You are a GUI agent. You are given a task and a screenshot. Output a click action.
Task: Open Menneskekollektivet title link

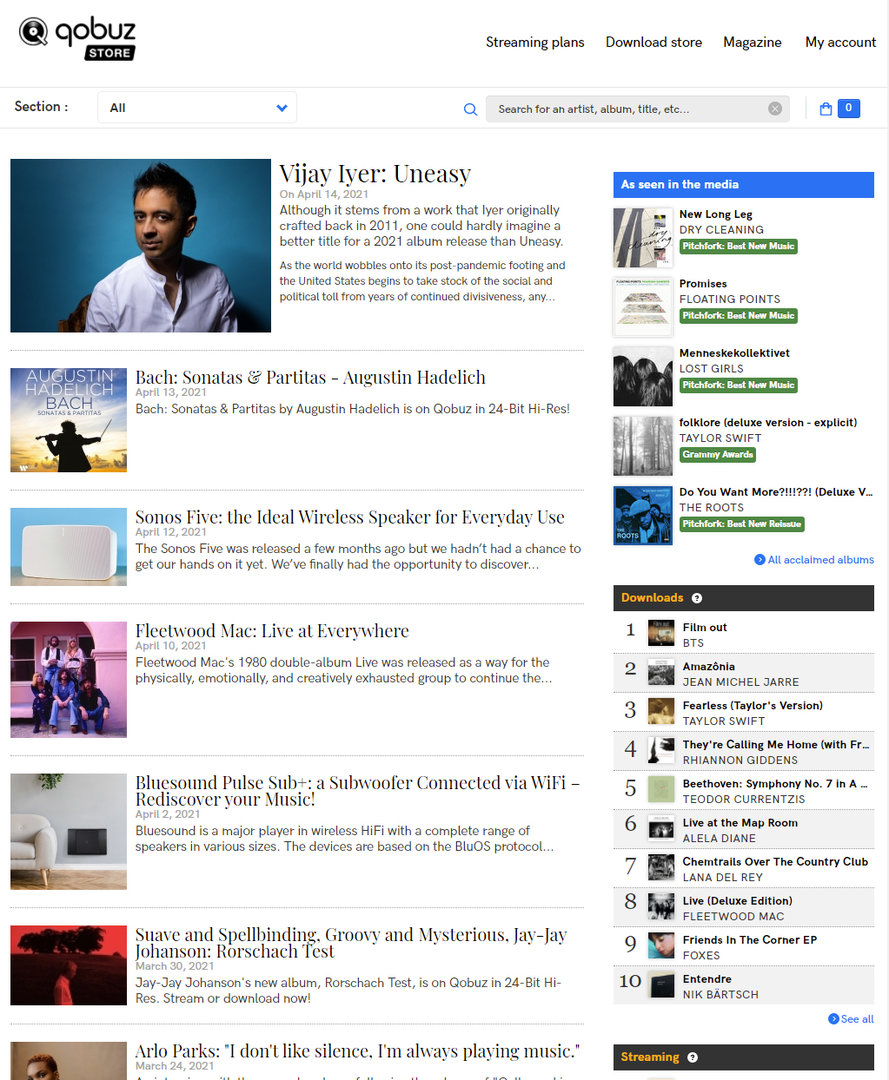[734, 353]
